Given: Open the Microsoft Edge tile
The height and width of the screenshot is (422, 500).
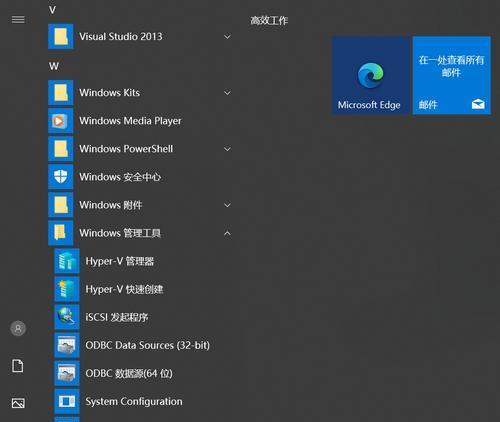Looking at the screenshot, I should pyautogui.click(x=370, y=75).
